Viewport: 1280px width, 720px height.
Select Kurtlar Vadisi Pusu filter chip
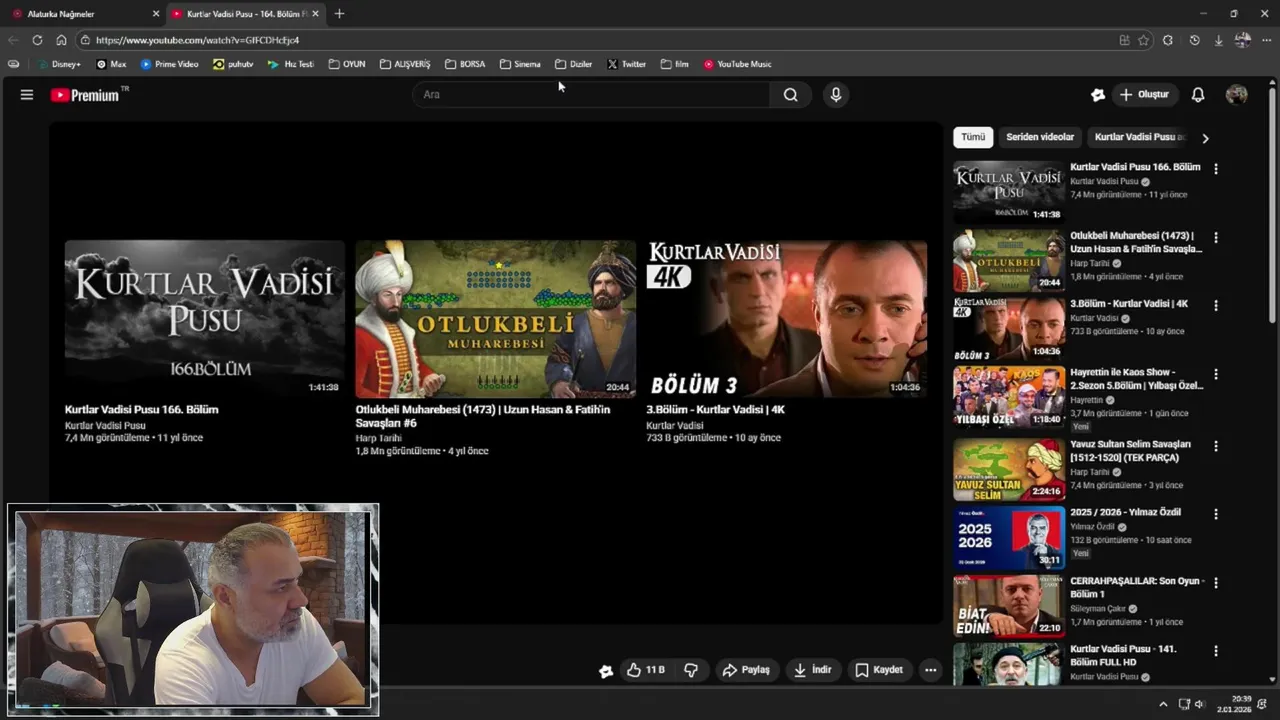[x=1138, y=137]
